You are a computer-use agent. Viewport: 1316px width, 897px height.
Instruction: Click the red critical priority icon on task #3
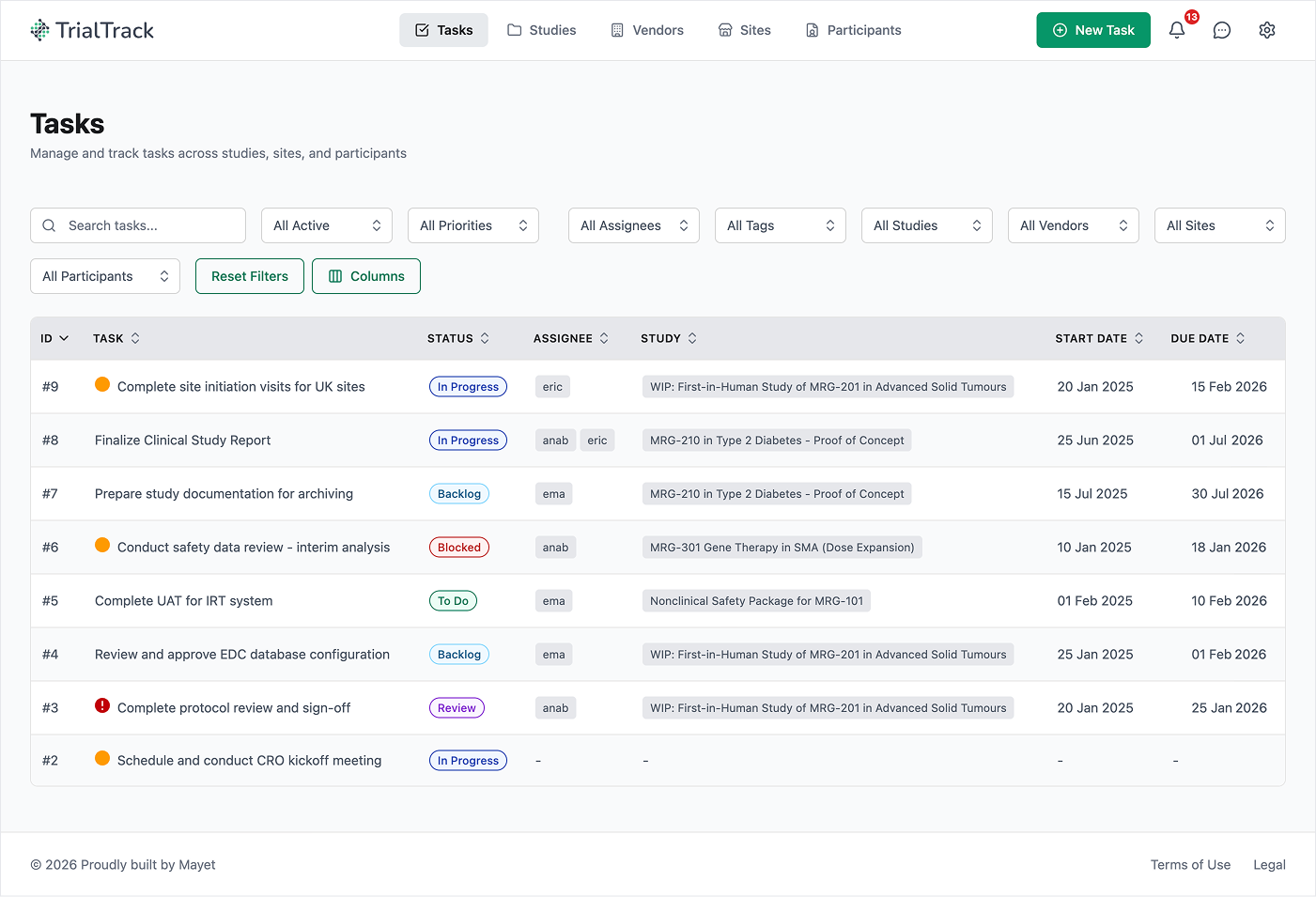pos(102,706)
